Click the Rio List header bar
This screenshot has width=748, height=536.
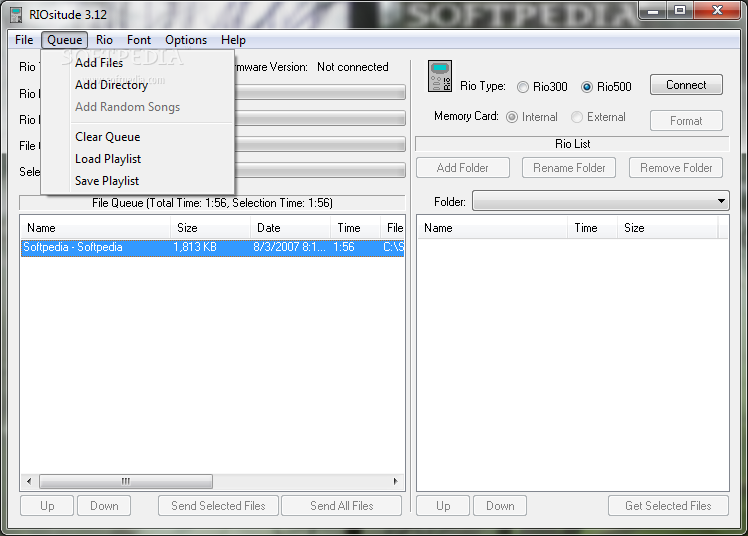572,144
